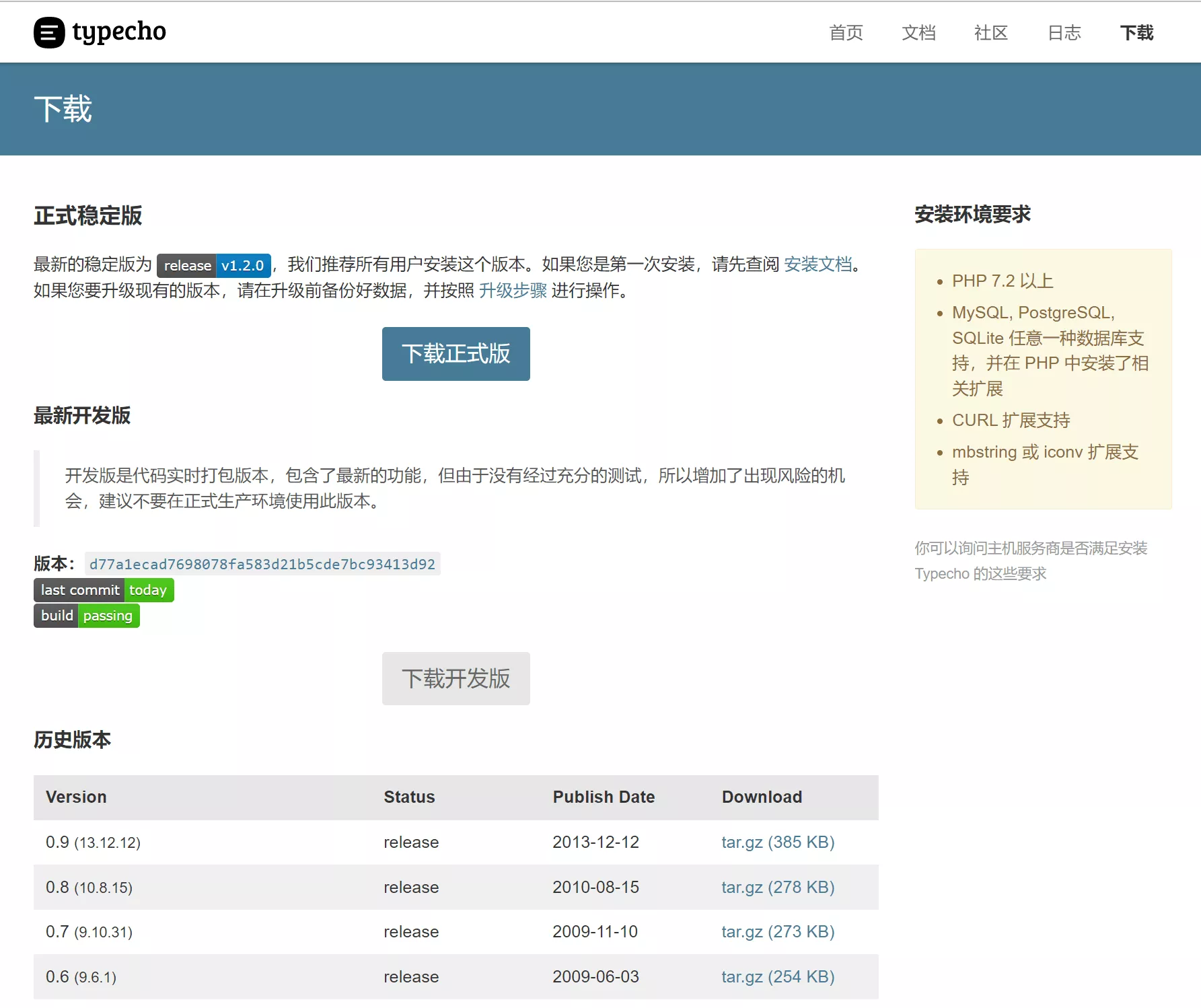Open the 首页 nav item

coord(846,33)
